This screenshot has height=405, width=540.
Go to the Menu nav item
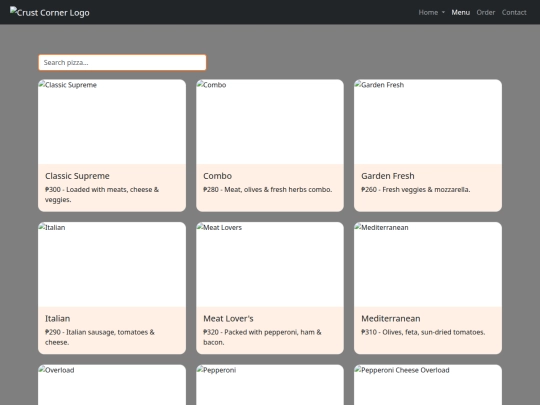[x=460, y=12]
